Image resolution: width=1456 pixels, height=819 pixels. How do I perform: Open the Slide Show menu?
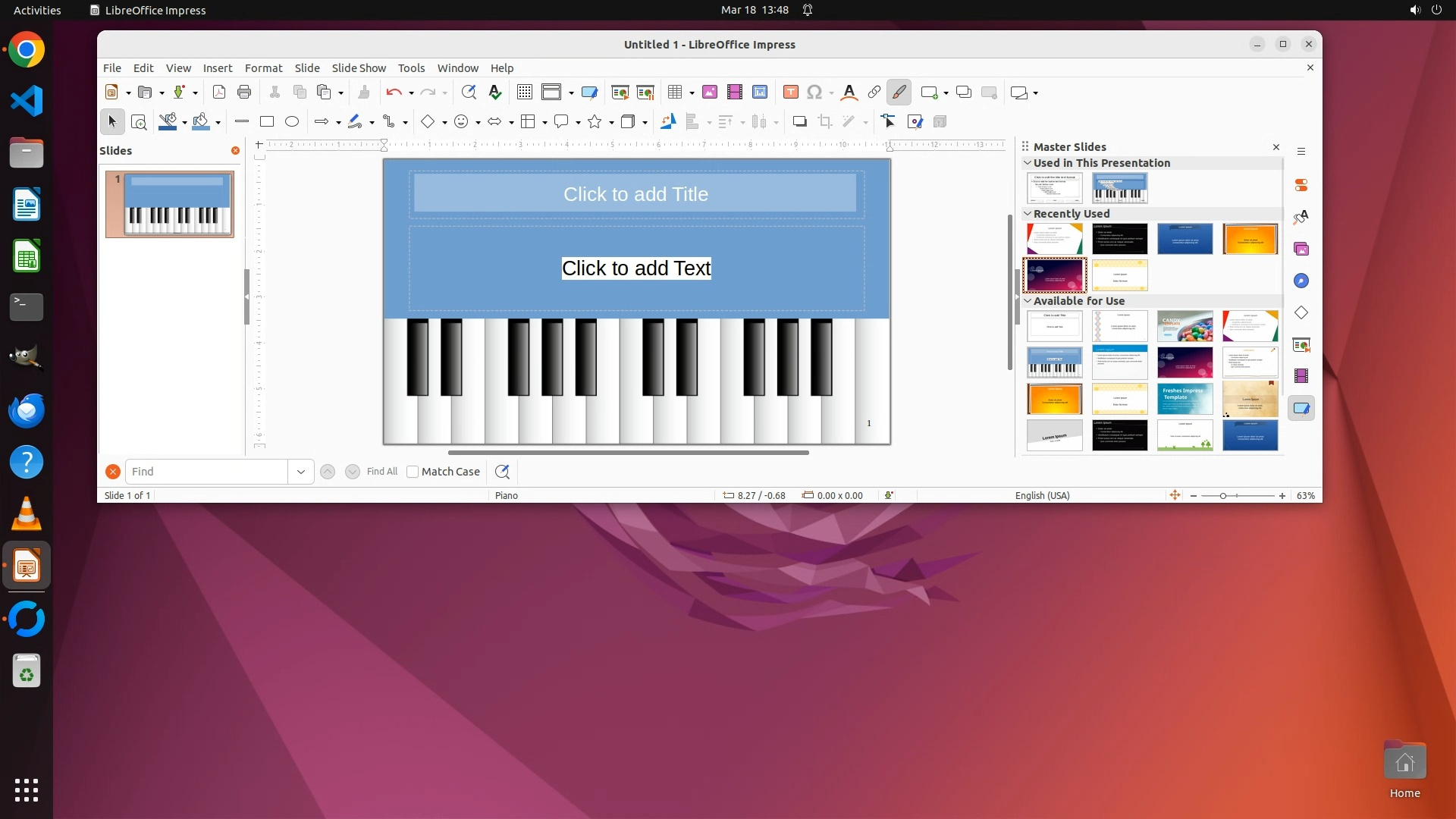coord(359,68)
